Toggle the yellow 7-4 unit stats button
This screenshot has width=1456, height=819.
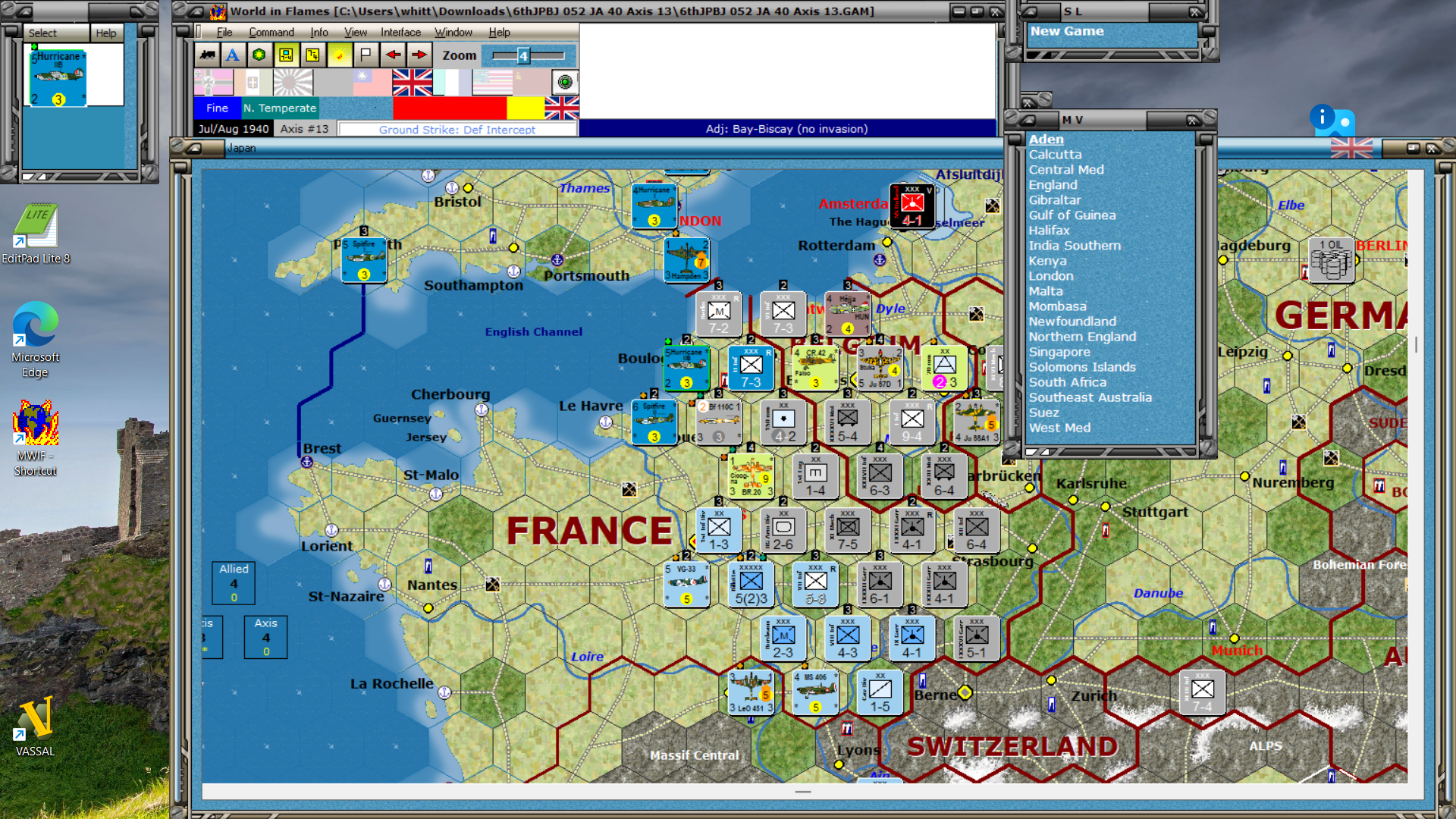312,55
